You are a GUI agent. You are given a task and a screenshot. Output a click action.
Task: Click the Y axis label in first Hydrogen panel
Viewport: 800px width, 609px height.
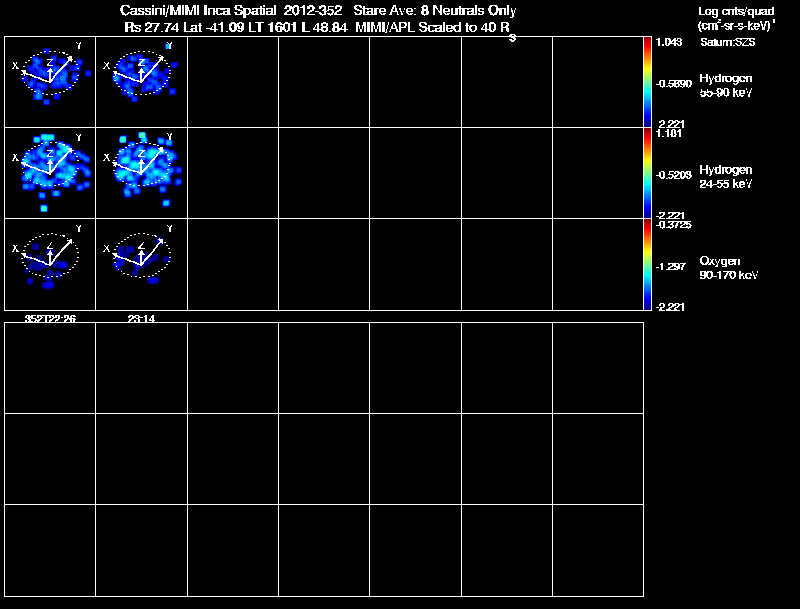(79, 46)
